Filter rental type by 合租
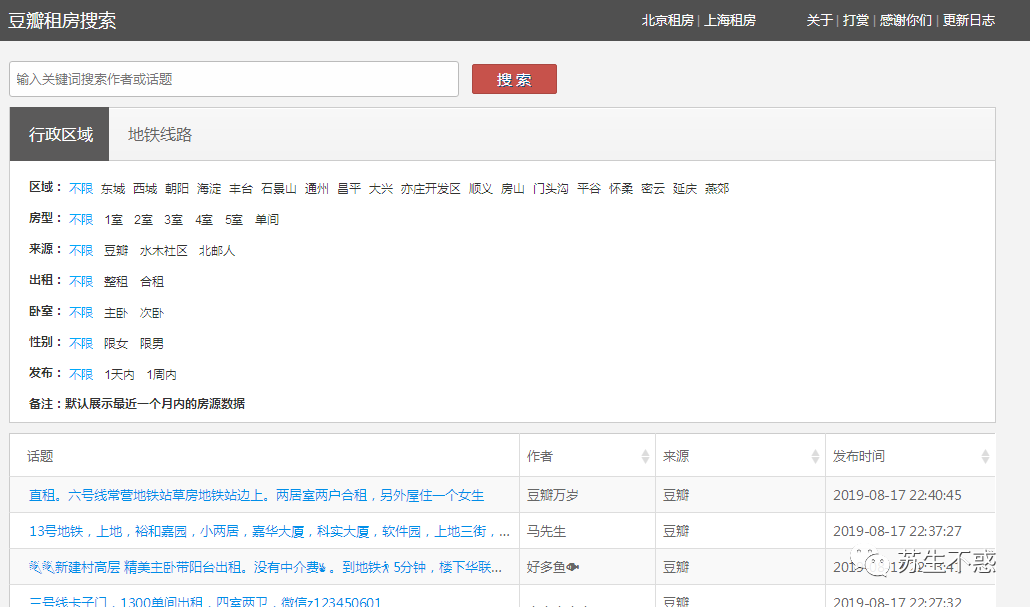This screenshot has width=1030, height=607. pyautogui.click(x=152, y=281)
